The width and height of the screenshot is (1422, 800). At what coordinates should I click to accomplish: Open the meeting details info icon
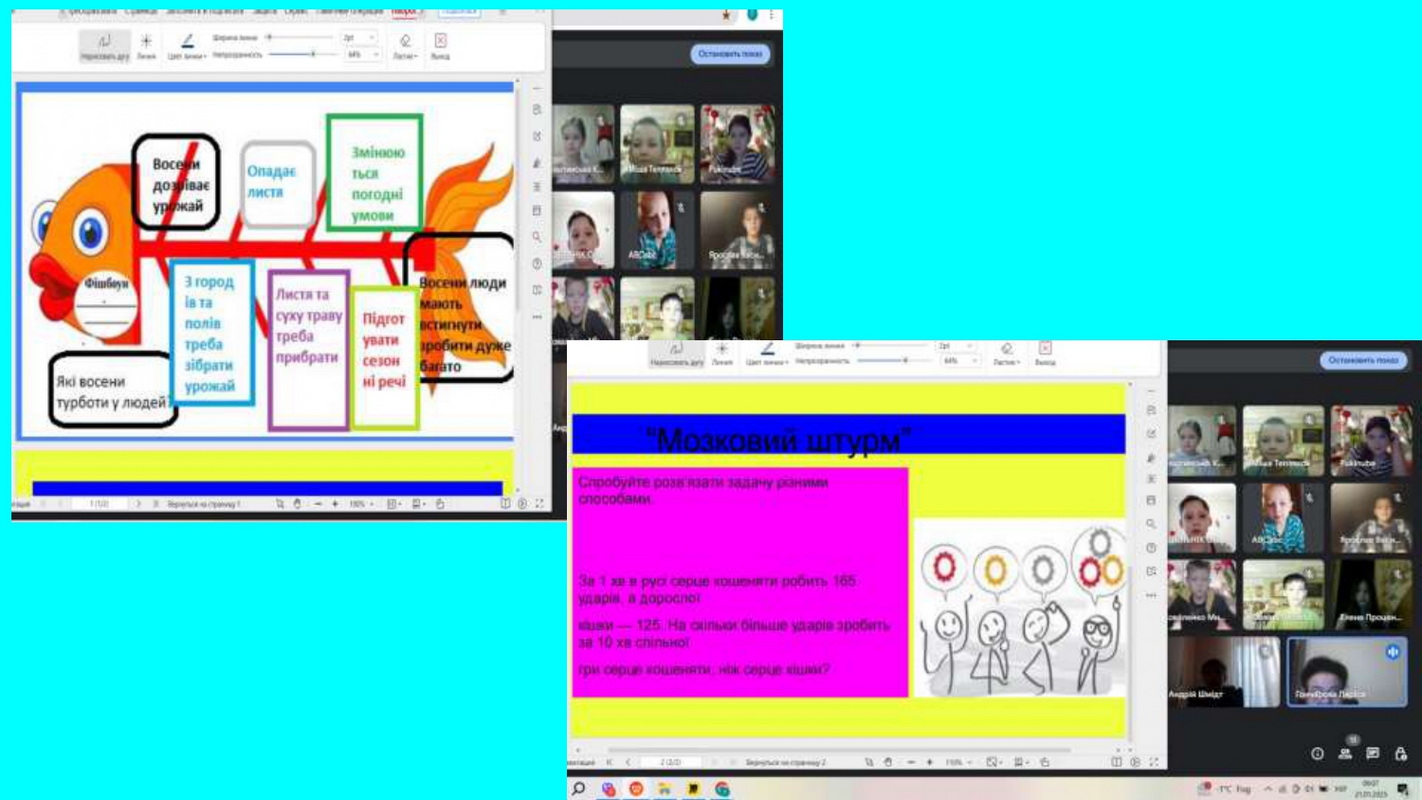click(1317, 753)
